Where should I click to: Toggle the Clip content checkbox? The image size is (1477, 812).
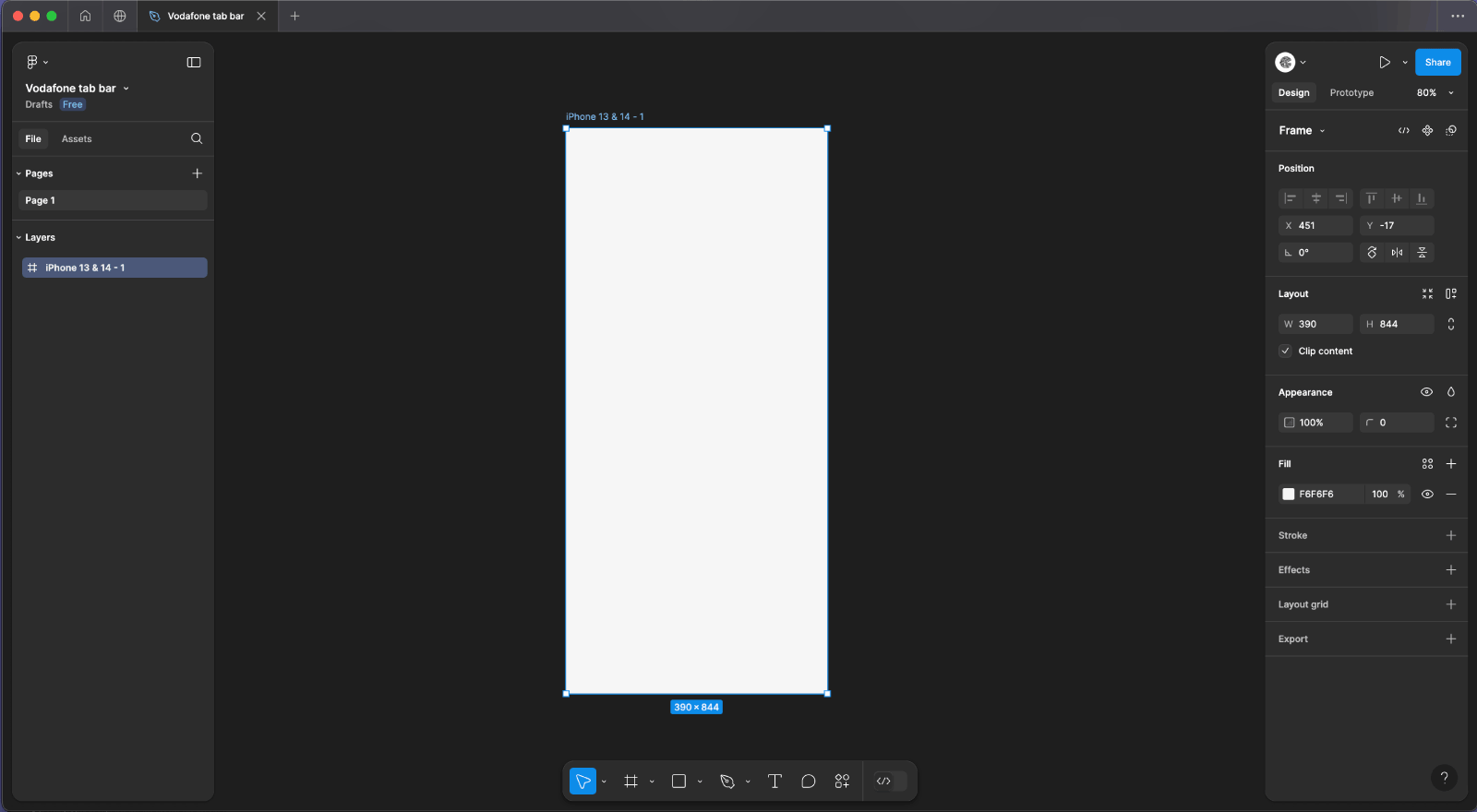click(x=1285, y=351)
